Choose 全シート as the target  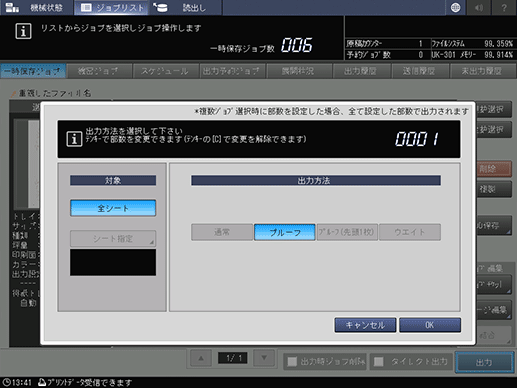coord(113,208)
